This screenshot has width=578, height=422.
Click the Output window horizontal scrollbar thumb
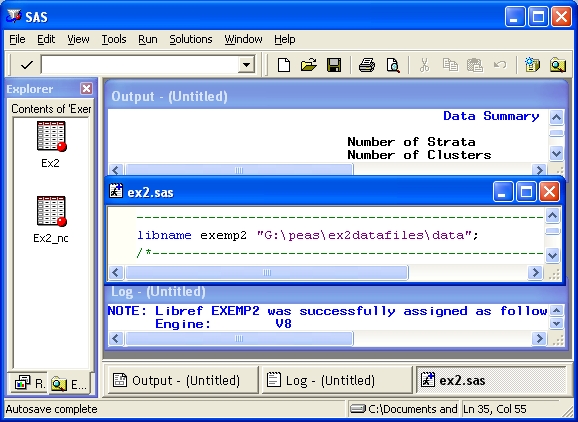[239, 170]
